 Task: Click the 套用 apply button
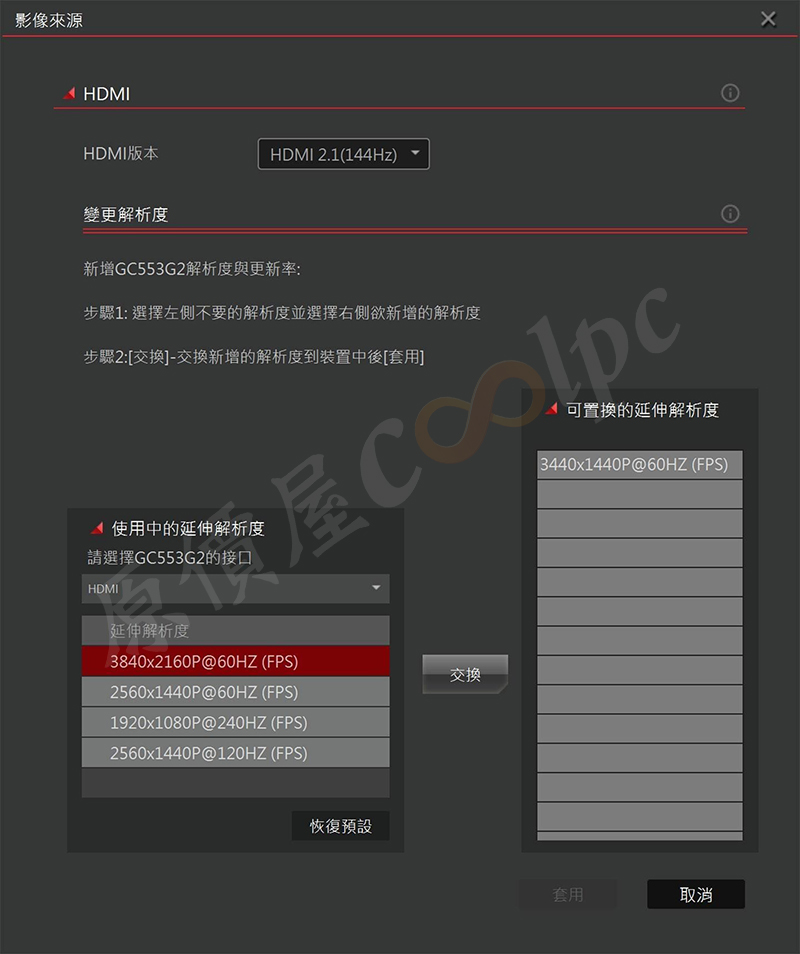[x=568, y=894]
